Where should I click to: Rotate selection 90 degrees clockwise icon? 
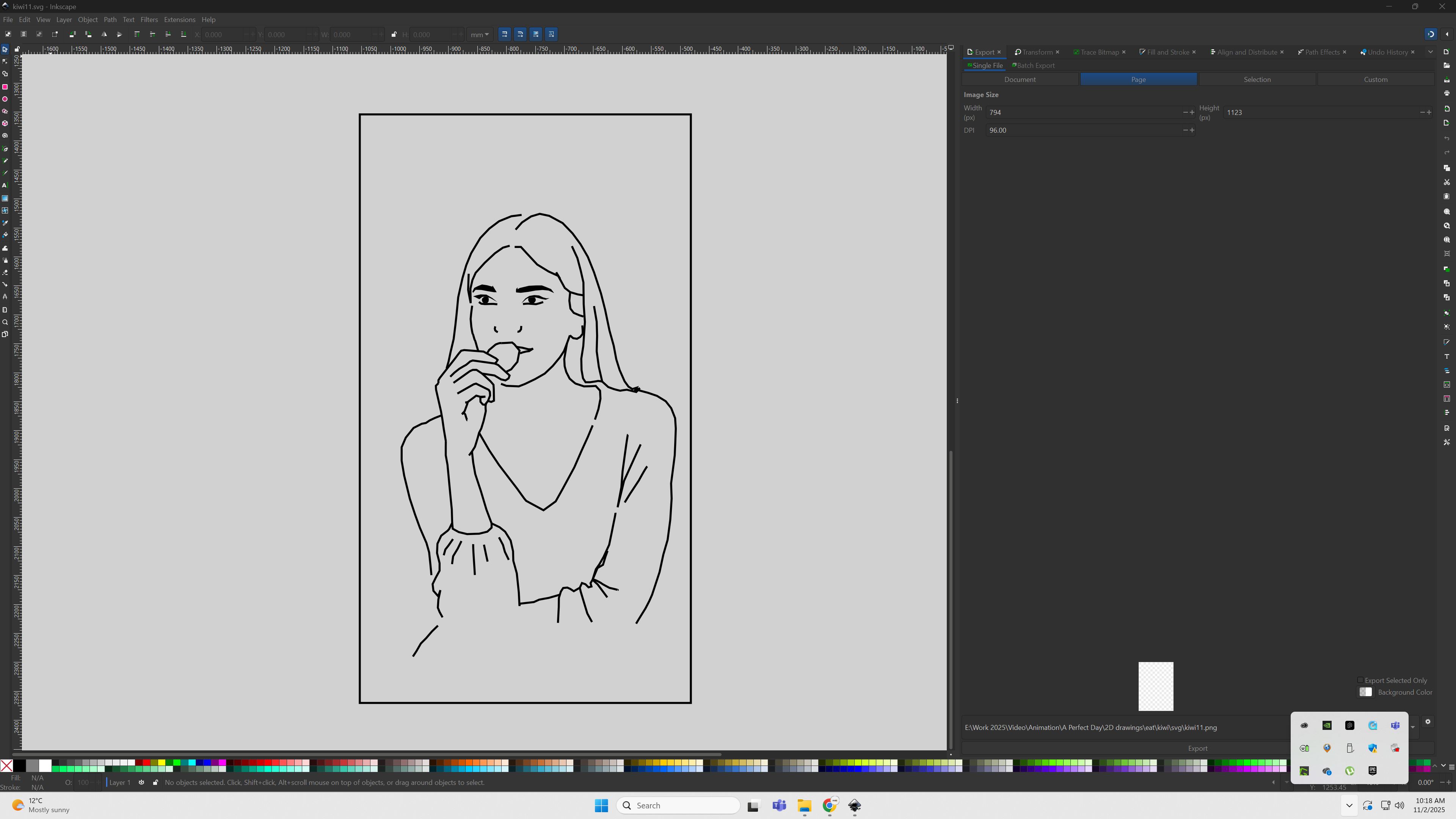[x=88, y=35]
